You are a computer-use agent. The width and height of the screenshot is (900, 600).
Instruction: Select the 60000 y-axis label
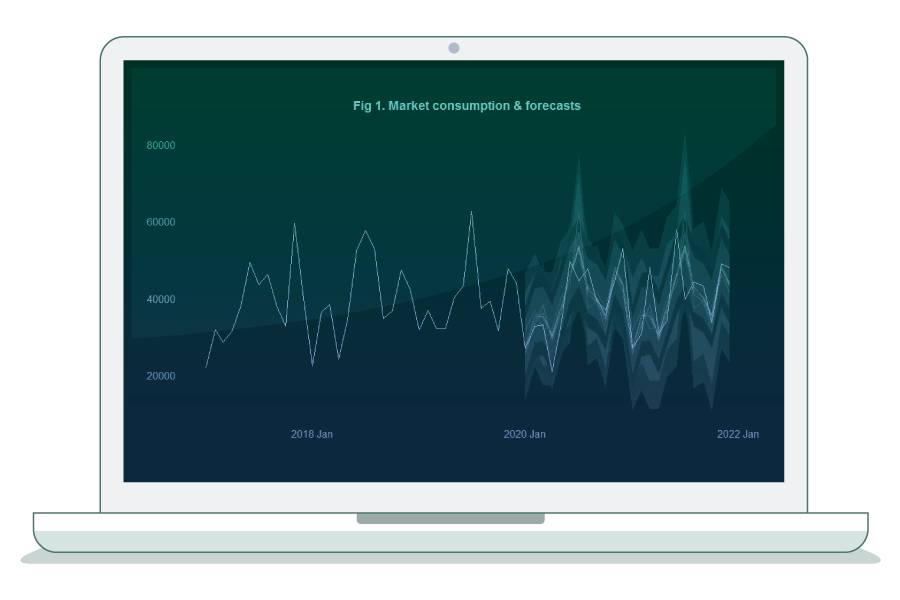point(160,222)
